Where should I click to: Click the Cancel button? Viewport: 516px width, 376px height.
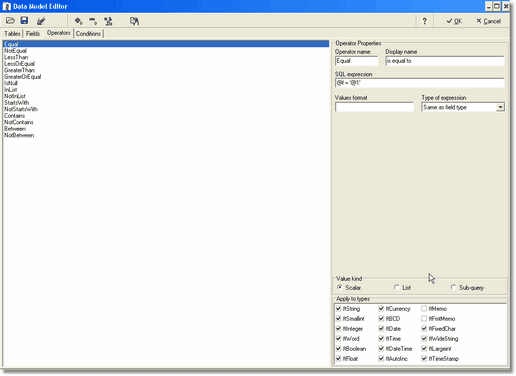point(488,21)
